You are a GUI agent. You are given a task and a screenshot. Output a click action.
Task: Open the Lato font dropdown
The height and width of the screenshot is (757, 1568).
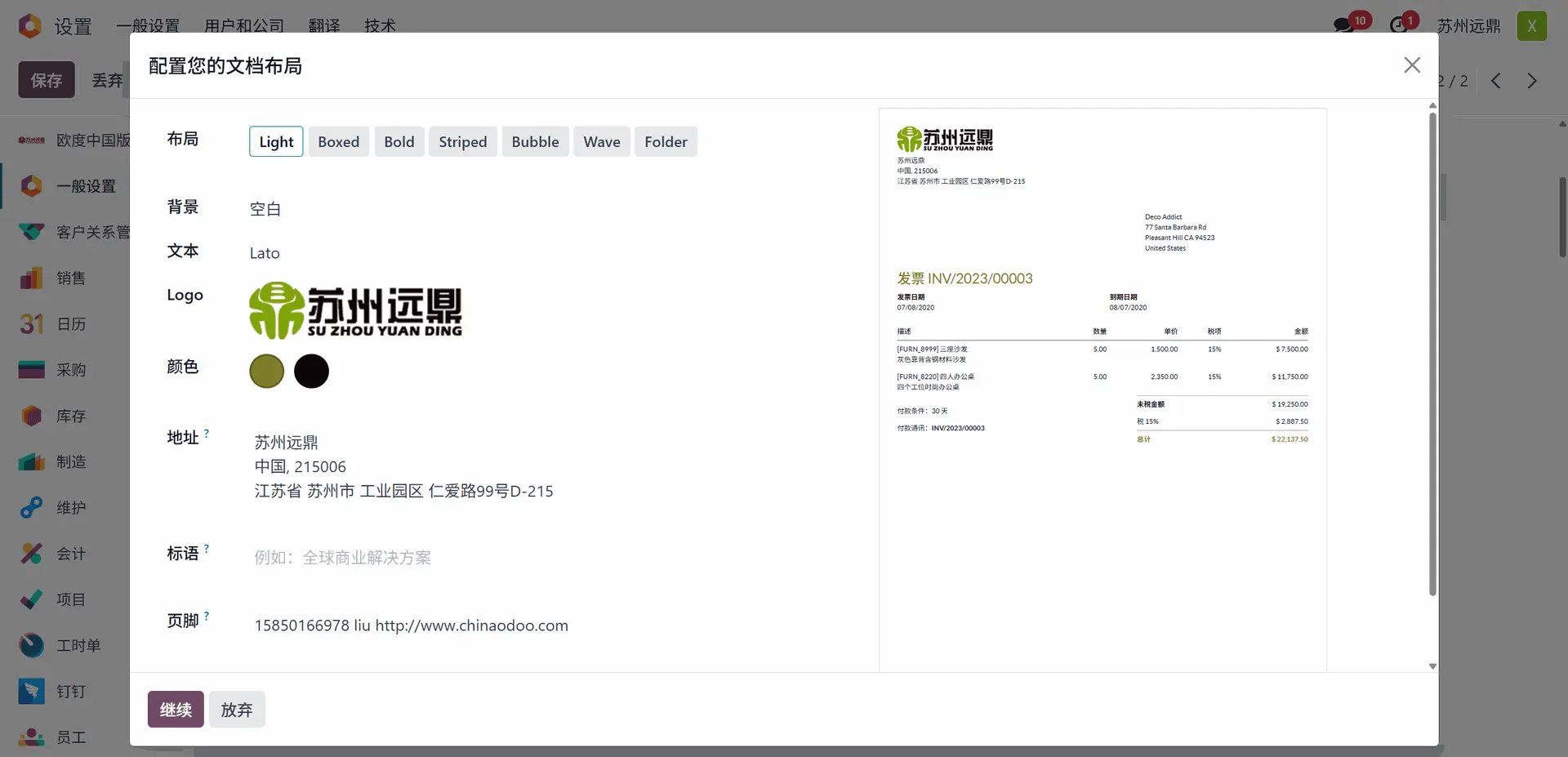(x=265, y=253)
